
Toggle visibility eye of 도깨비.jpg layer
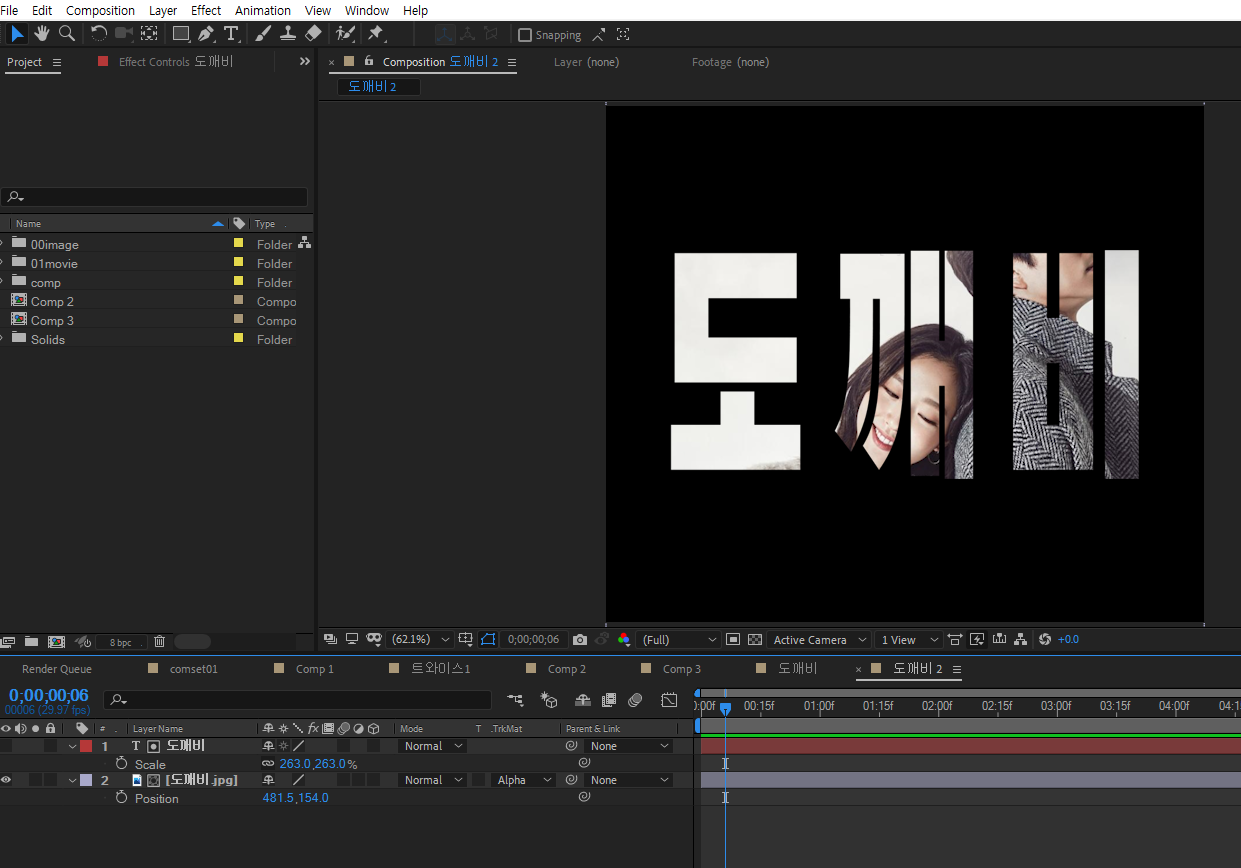(x=6, y=780)
